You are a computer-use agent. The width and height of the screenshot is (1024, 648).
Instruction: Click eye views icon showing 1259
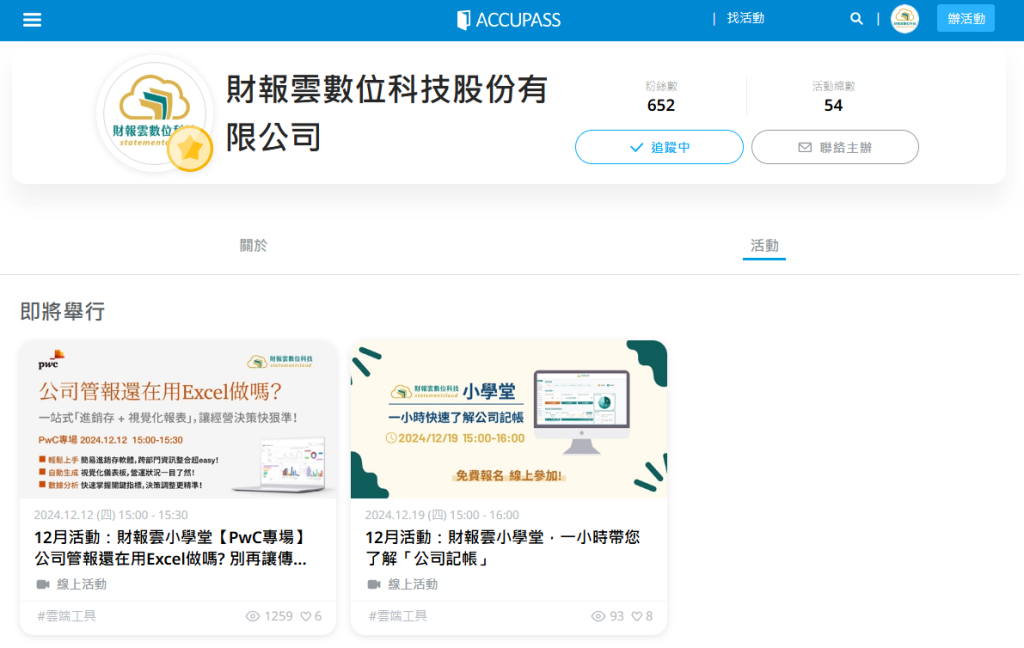point(253,616)
